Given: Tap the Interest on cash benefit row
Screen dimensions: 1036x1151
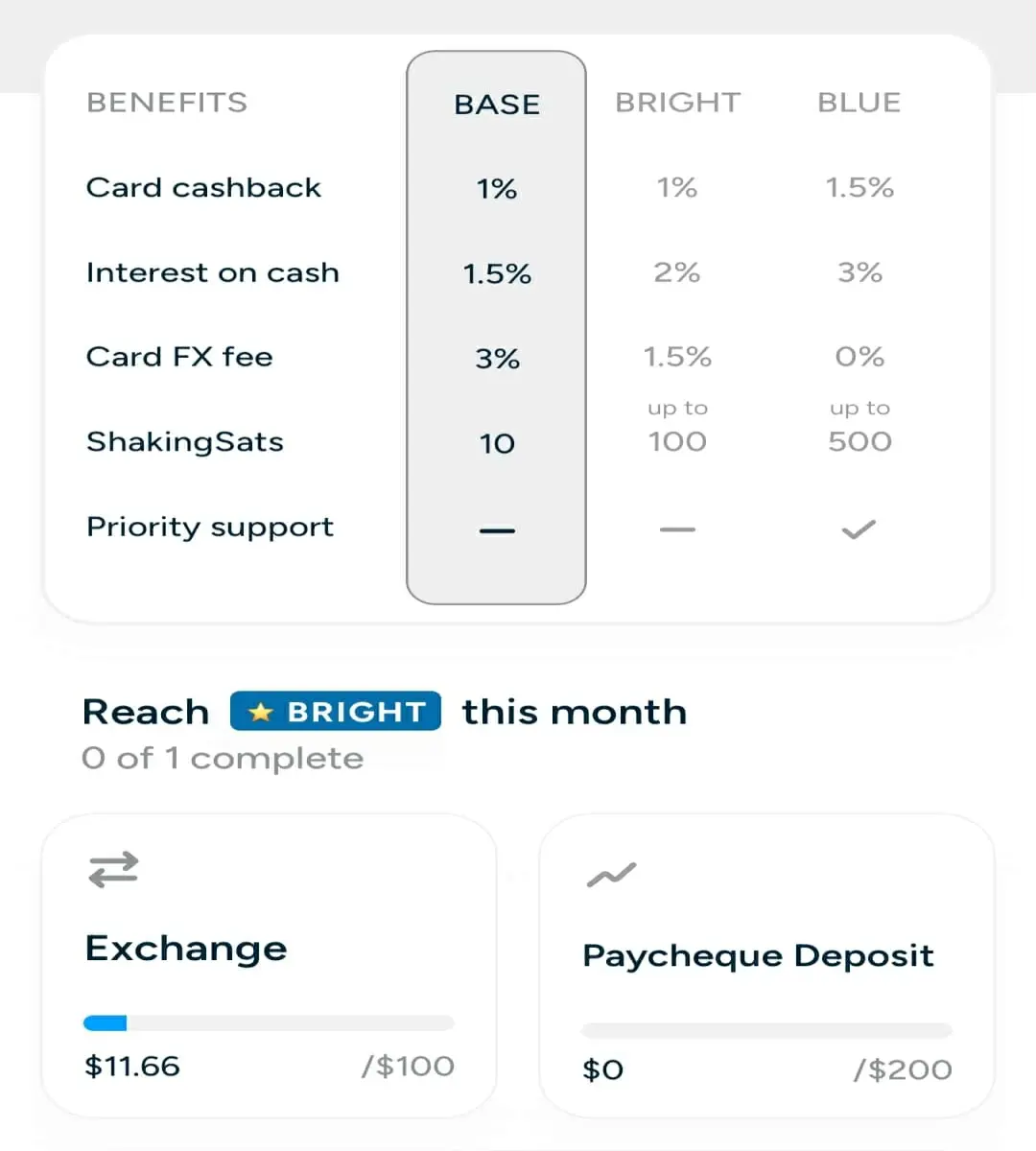Looking at the screenshot, I should (518, 272).
